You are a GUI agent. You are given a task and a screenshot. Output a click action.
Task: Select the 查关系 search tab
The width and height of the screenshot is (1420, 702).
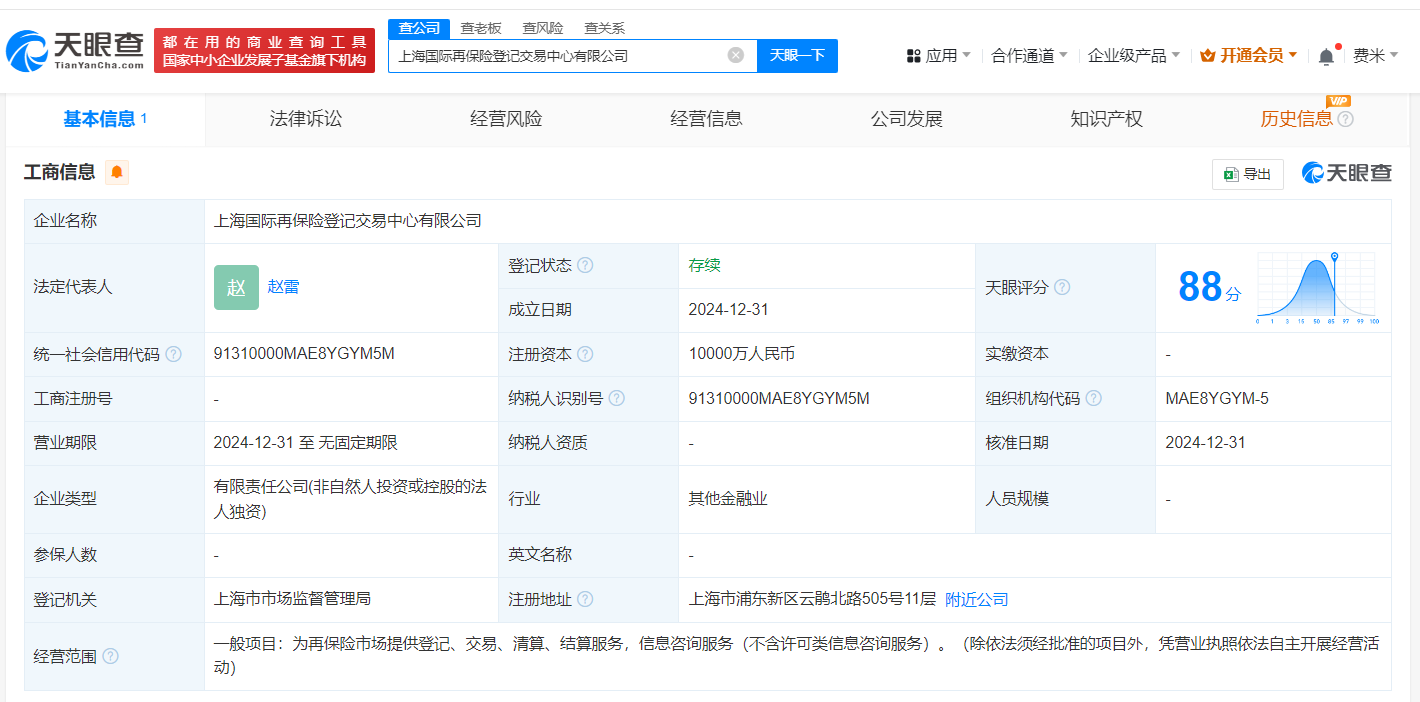click(x=605, y=28)
